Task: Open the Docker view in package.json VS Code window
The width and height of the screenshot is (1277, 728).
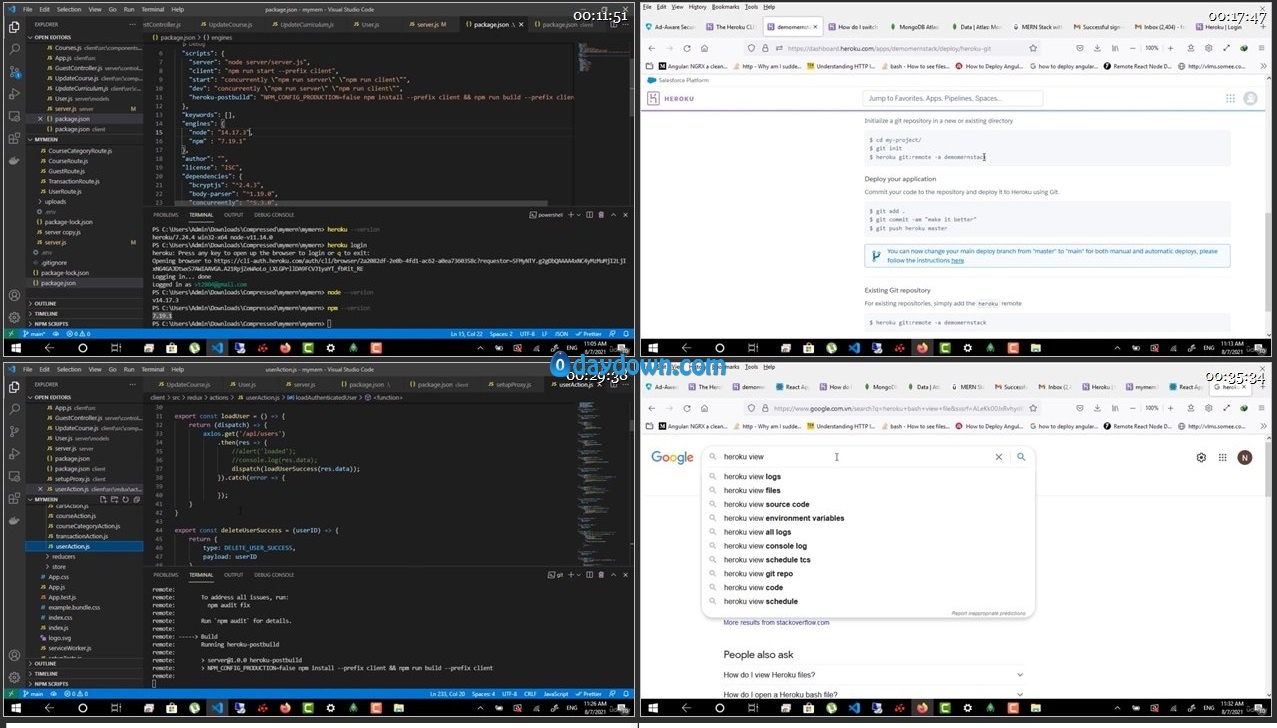Action: [x=14, y=161]
